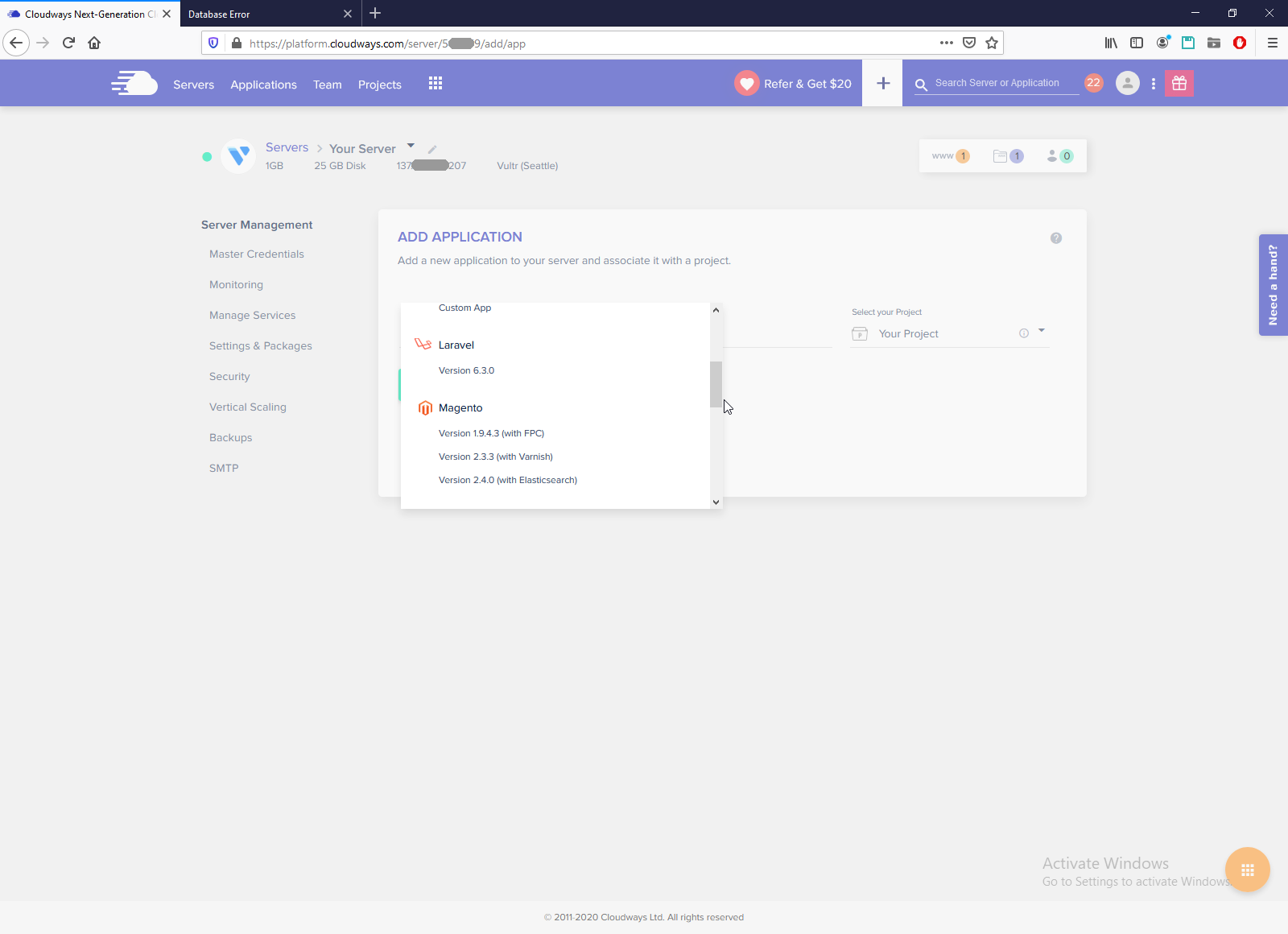The height and width of the screenshot is (934, 1288).
Task: Open the user account avatar
Action: [x=1128, y=83]
